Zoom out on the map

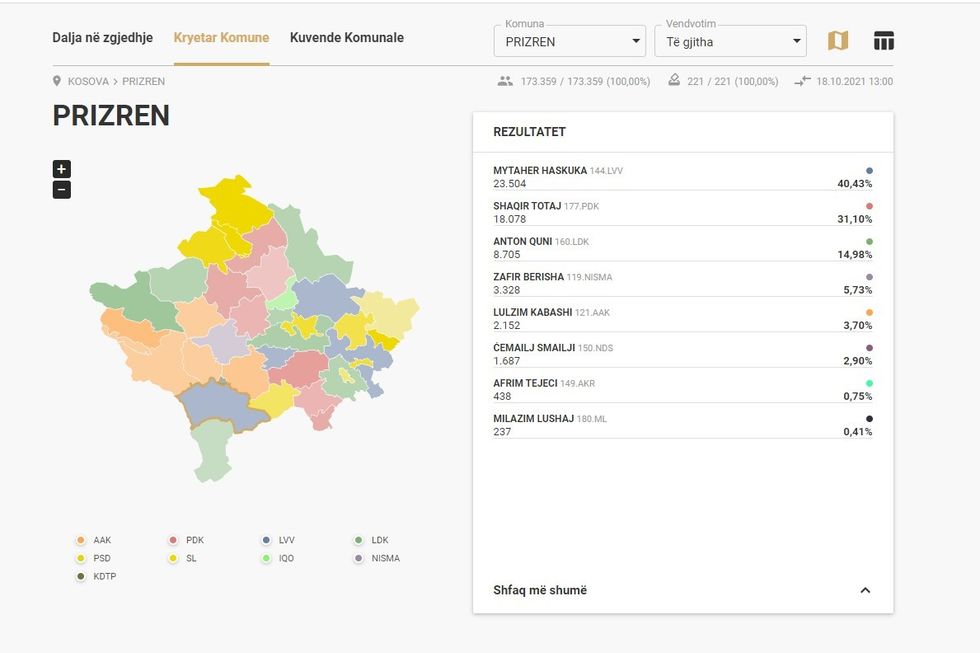click(62, 189)
